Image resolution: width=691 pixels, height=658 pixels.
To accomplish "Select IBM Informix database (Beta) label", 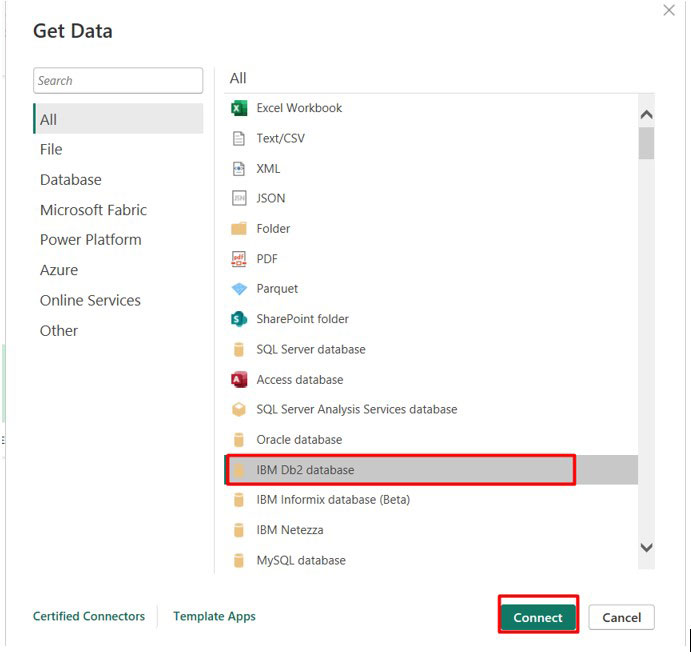I will click(x=333, y=500).
